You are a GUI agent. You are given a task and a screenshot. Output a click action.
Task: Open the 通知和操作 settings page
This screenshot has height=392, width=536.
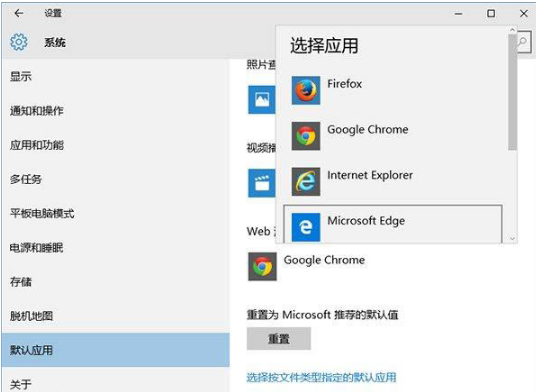click(x=116, y=110)
